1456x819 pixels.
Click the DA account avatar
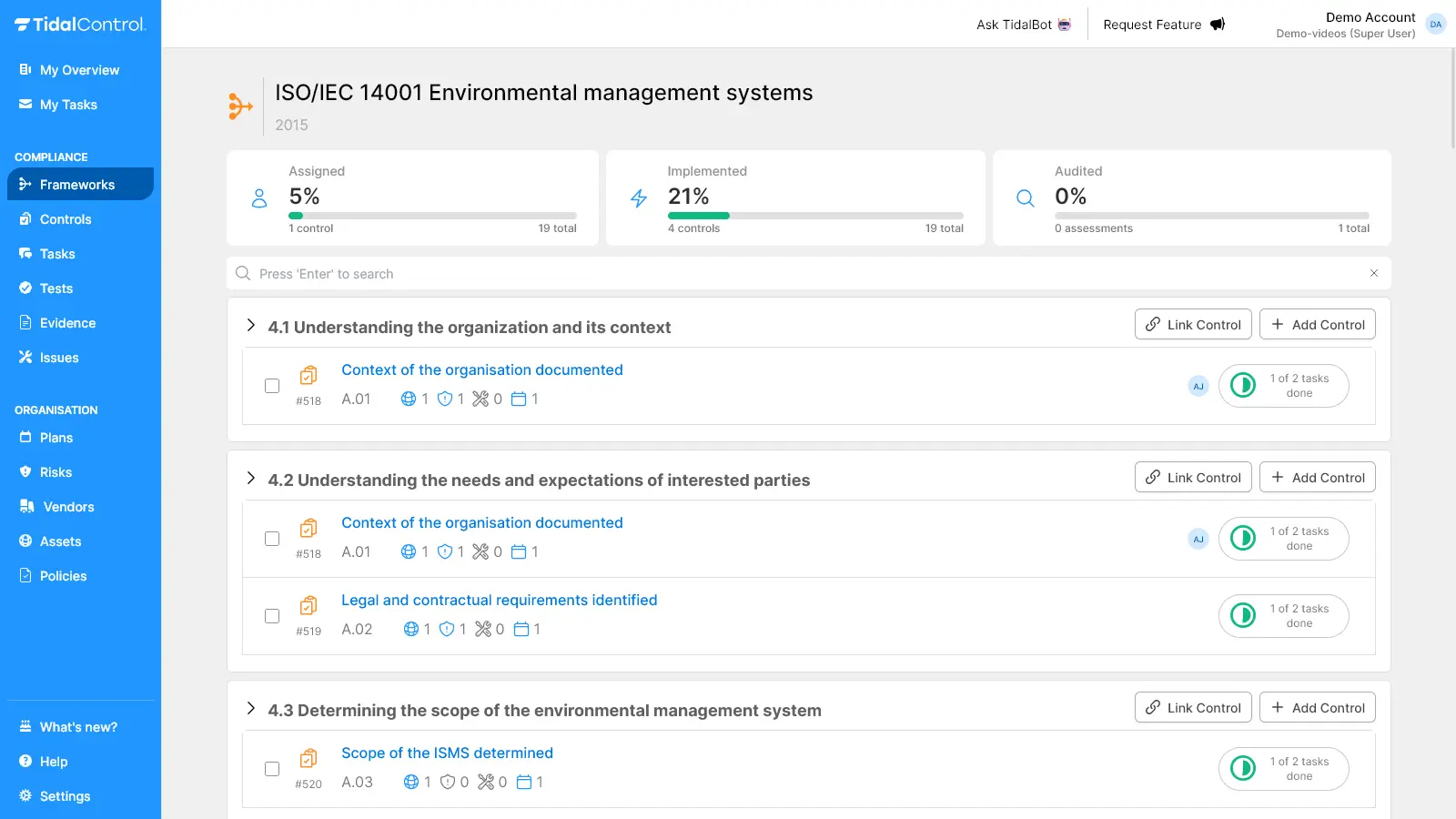click(1436, 25)
